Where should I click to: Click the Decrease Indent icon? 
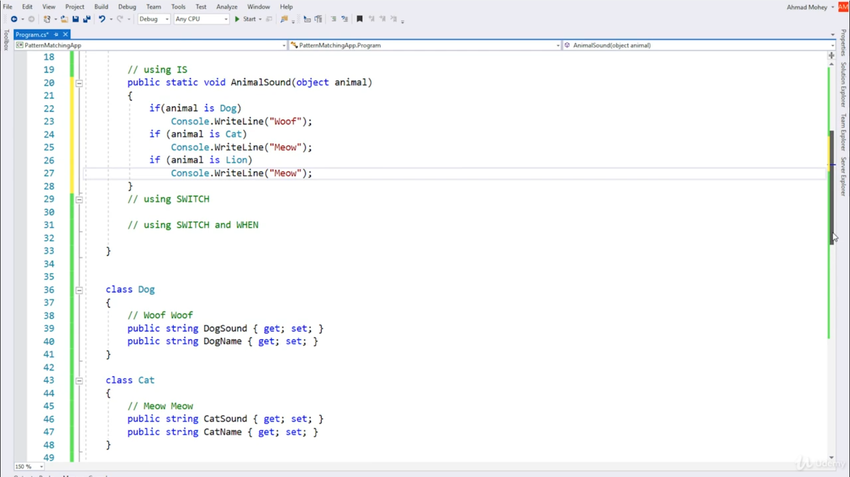pos(333,19)
